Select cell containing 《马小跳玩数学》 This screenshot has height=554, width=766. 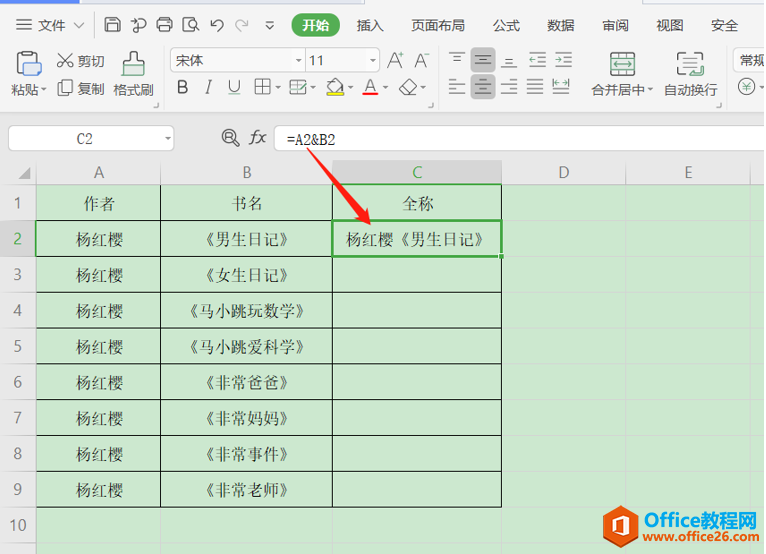246,311
